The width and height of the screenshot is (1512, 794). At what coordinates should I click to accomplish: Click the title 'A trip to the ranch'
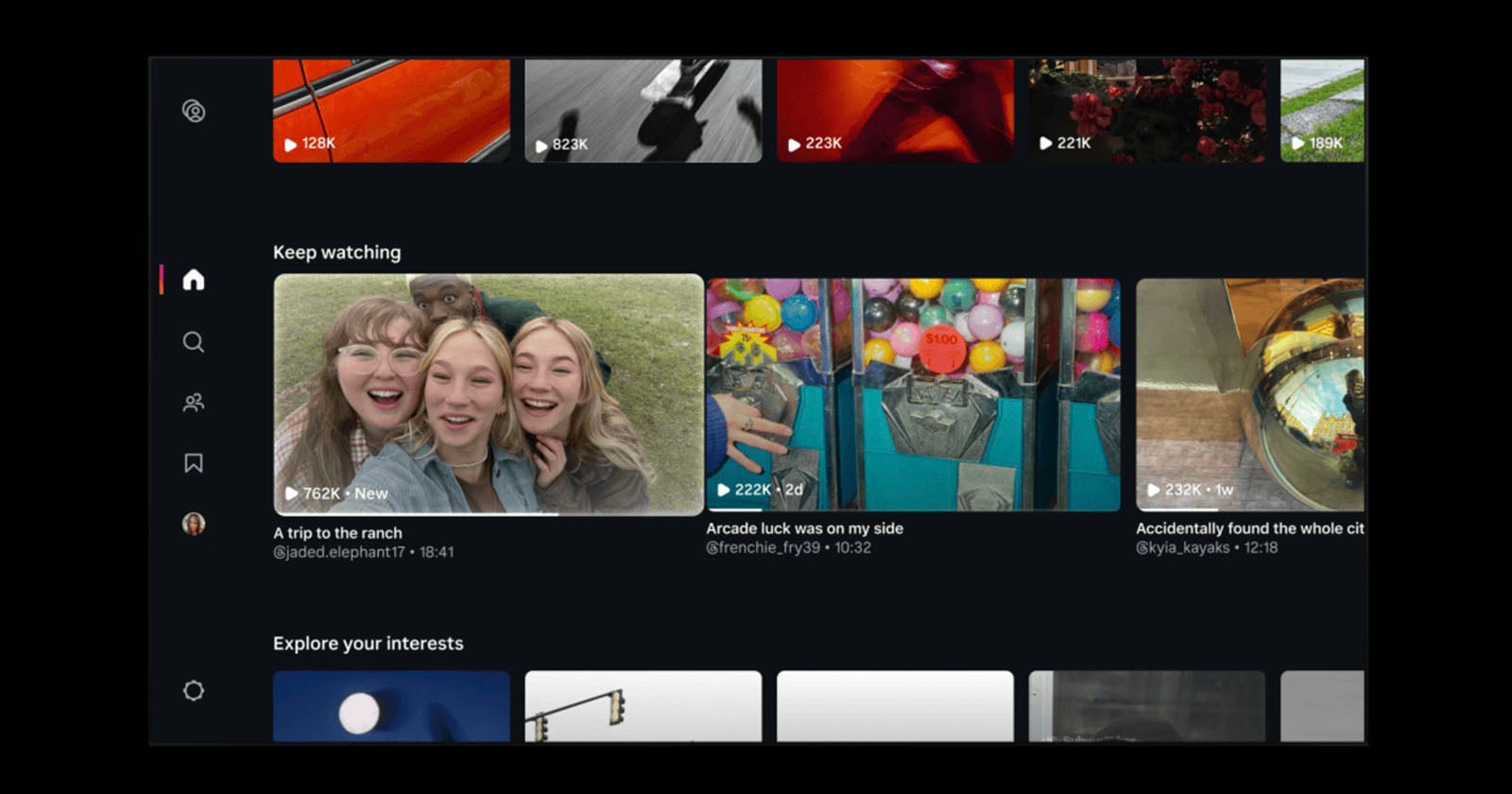[x=337, y=533]
